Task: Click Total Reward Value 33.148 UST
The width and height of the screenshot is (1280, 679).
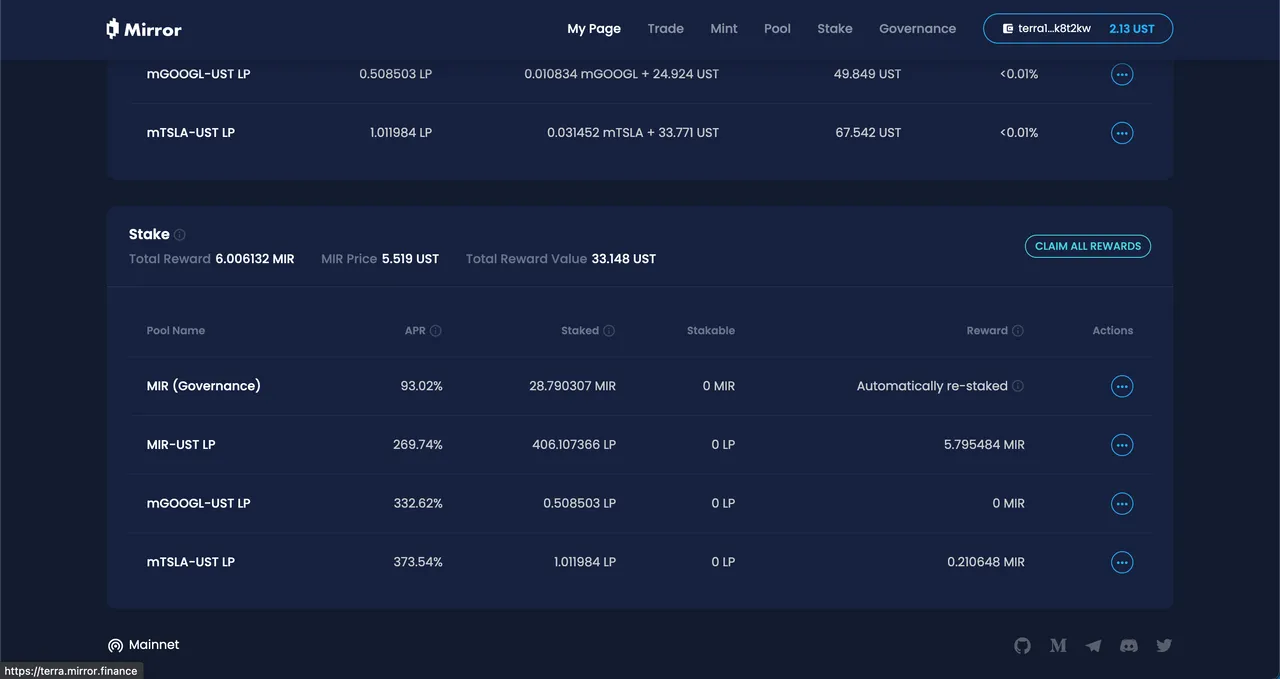Action: tap(624, 259)
